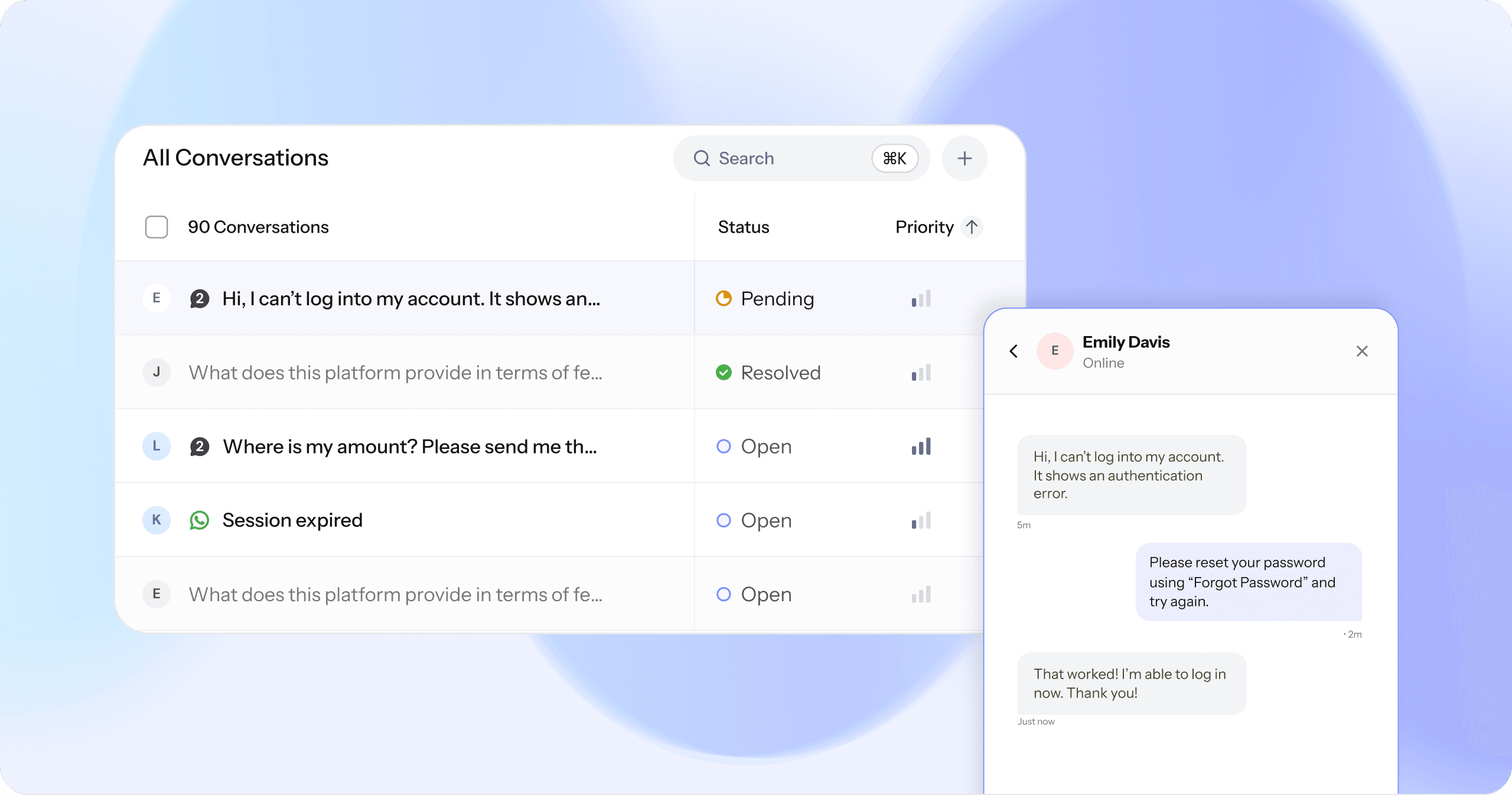Open last row's 'What does this platform provide' conversation
Image resolution: width=1512 pixels, height=795 pixels.
tap(396, 594)
